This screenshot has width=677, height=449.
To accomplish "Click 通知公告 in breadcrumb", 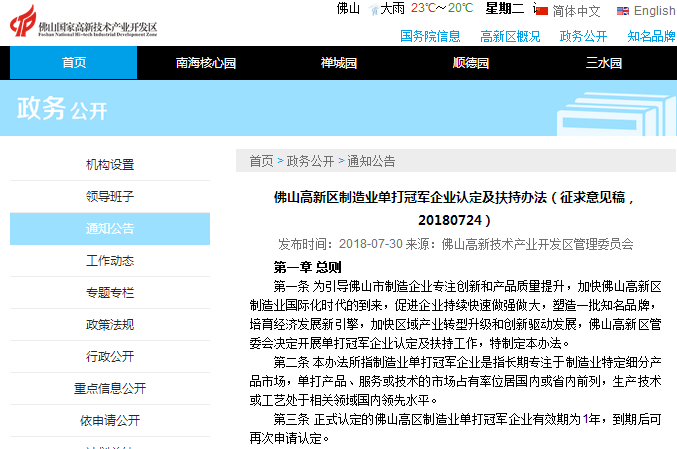I will coord(371,161).
